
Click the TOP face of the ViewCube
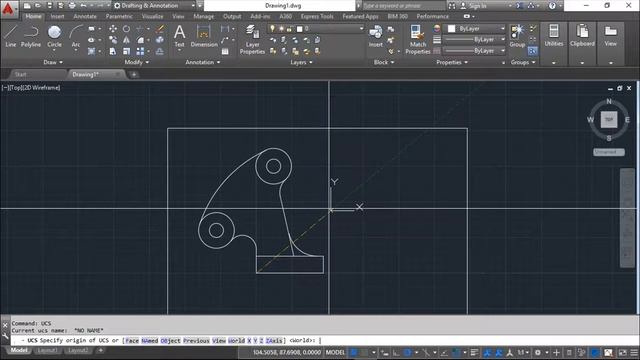click(609, 120)
